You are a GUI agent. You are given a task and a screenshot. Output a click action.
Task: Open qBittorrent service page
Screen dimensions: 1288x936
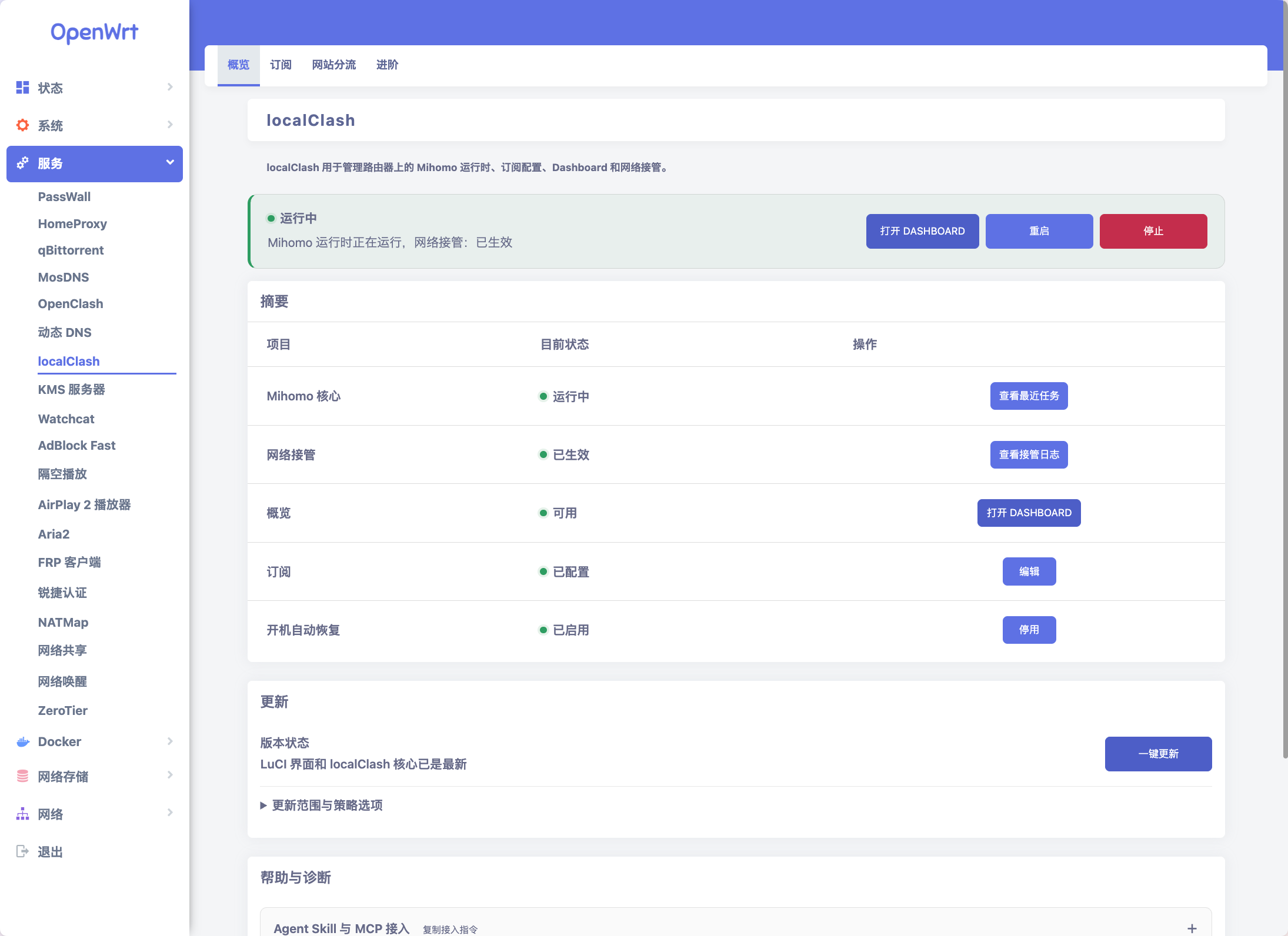coord(71,250)
